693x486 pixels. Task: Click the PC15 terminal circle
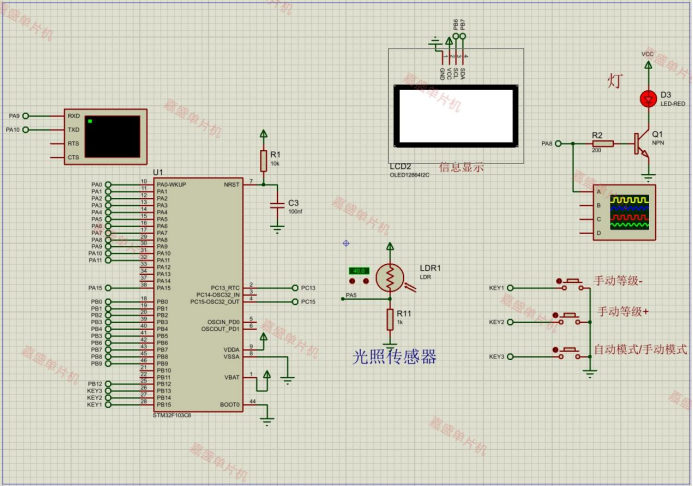pyautogui.click(x=295, y=302)
